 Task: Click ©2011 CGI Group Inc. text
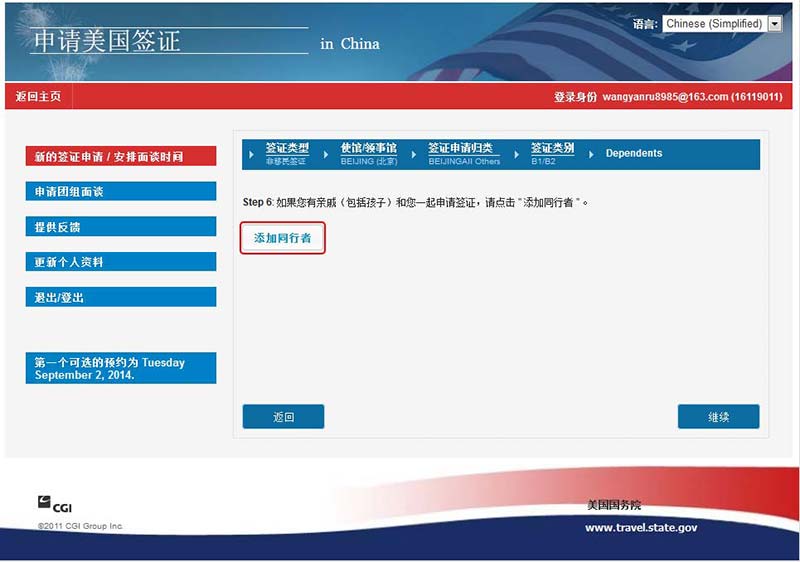click(80, 526)
